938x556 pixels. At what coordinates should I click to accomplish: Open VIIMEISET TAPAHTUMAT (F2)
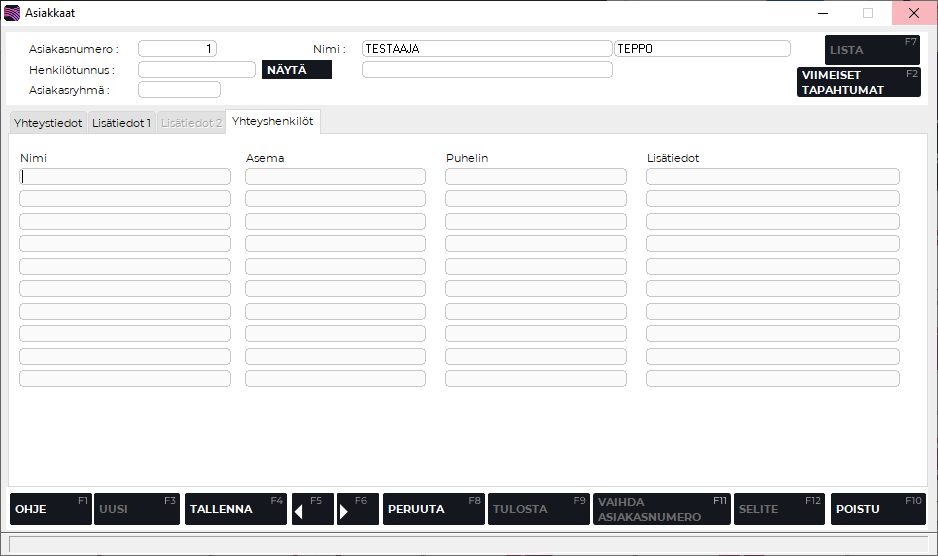[x=858, y=82]
